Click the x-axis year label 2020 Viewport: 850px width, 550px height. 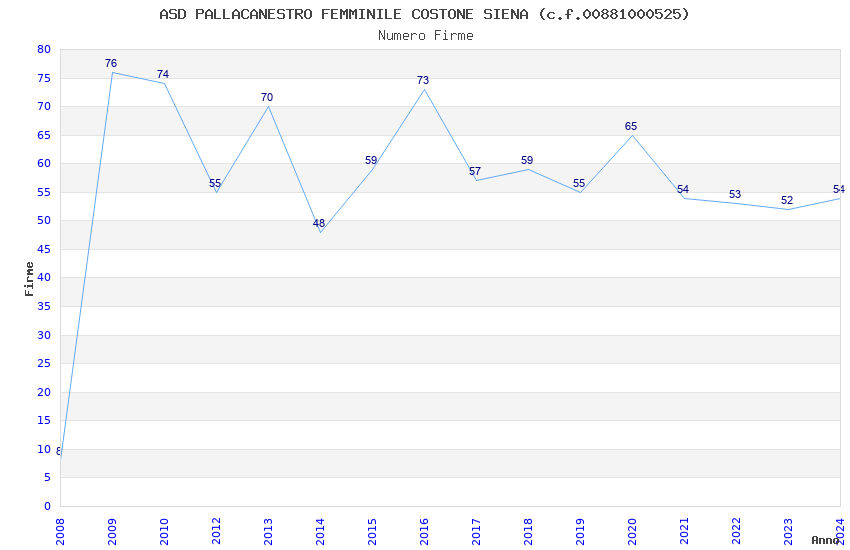633,532
